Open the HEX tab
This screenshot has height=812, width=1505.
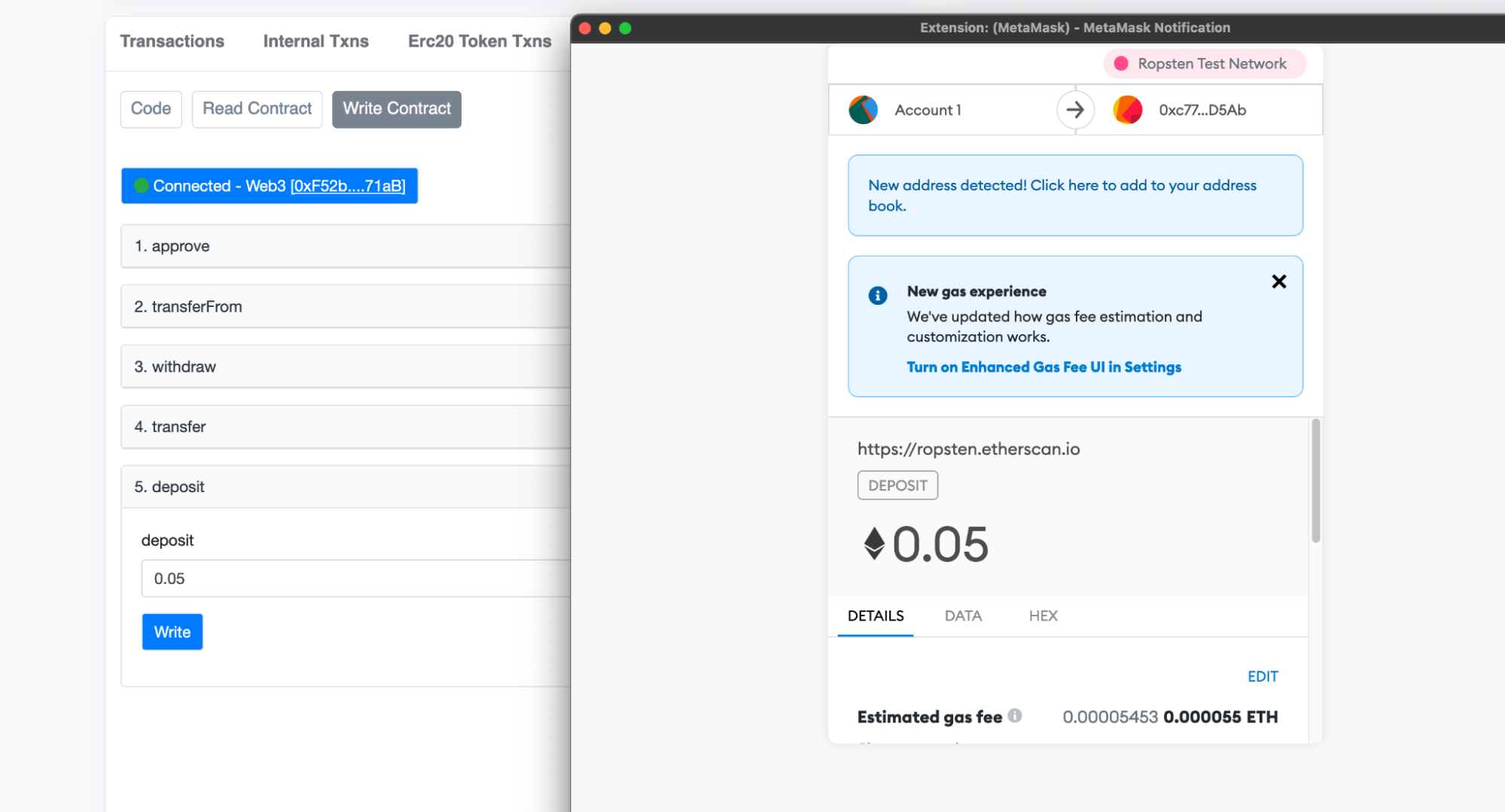(1043, 616)
